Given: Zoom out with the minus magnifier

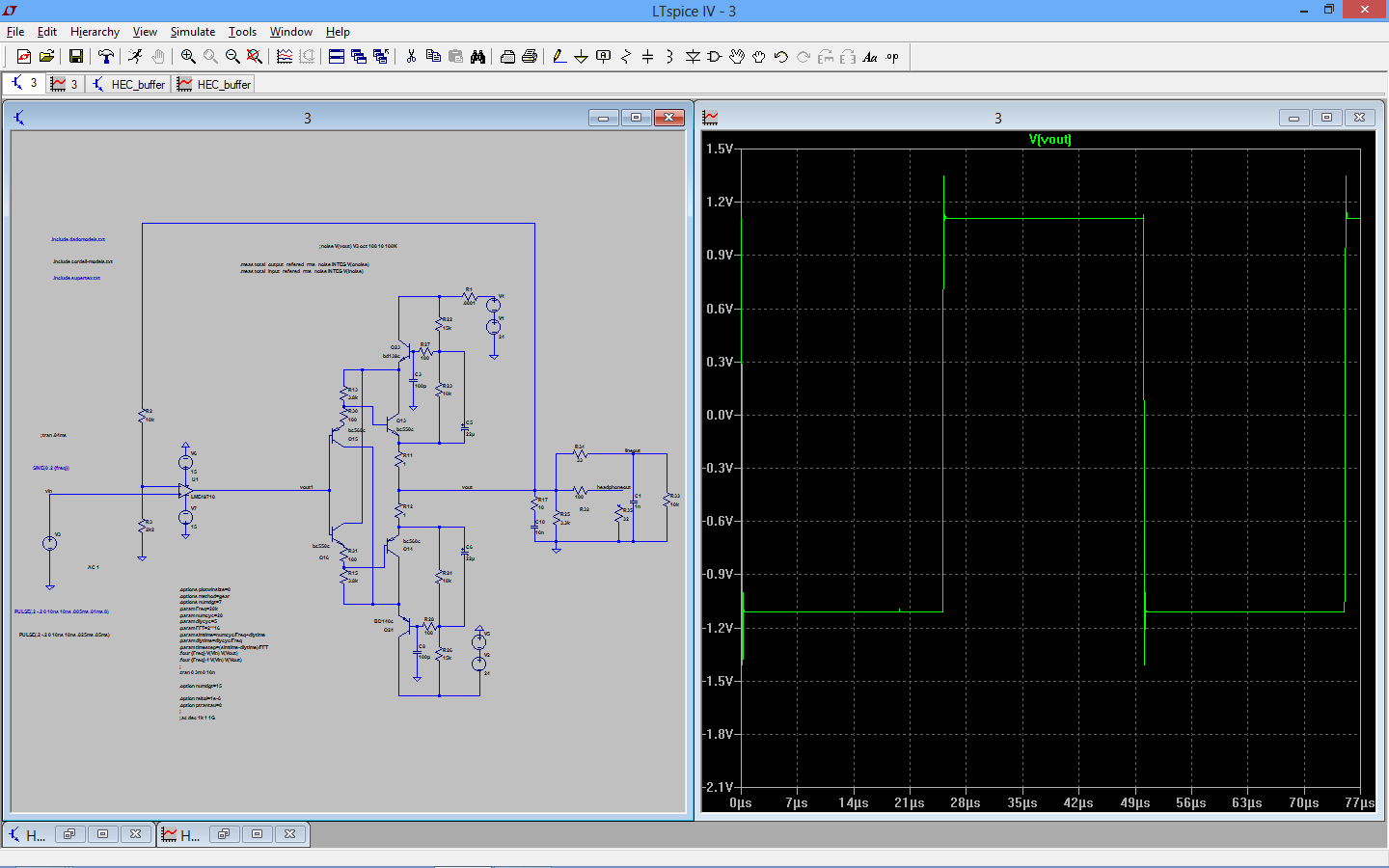Looking at the screenshot, I should tap(232, 57).
